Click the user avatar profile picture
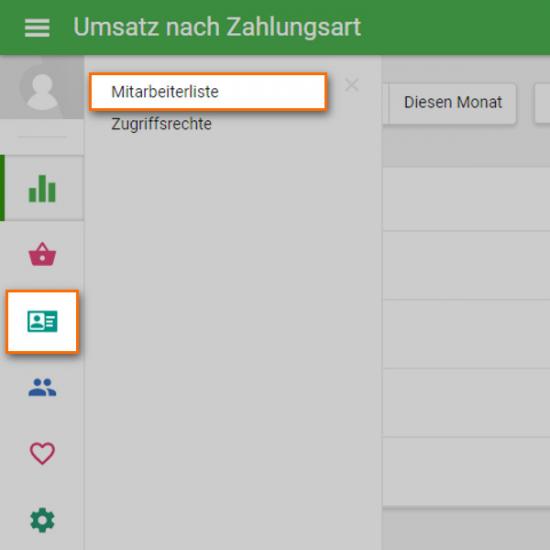The width and height of the screenshot is (550, 550). pyautogui.click(x=42, y=88)
